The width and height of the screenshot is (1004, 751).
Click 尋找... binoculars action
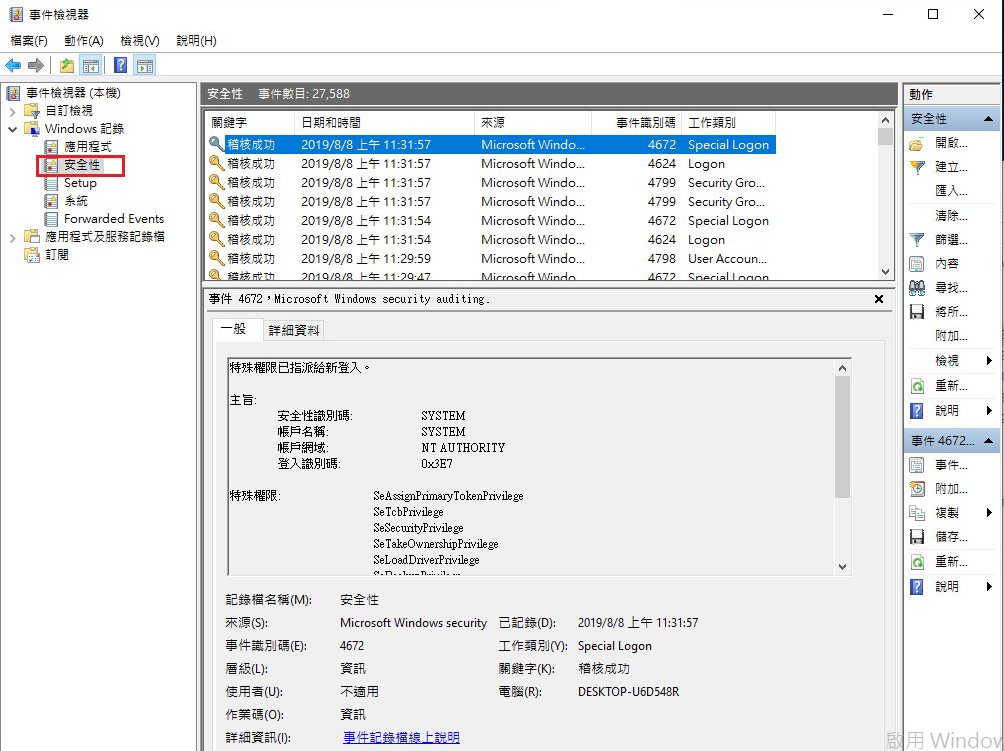click(951, 288)
